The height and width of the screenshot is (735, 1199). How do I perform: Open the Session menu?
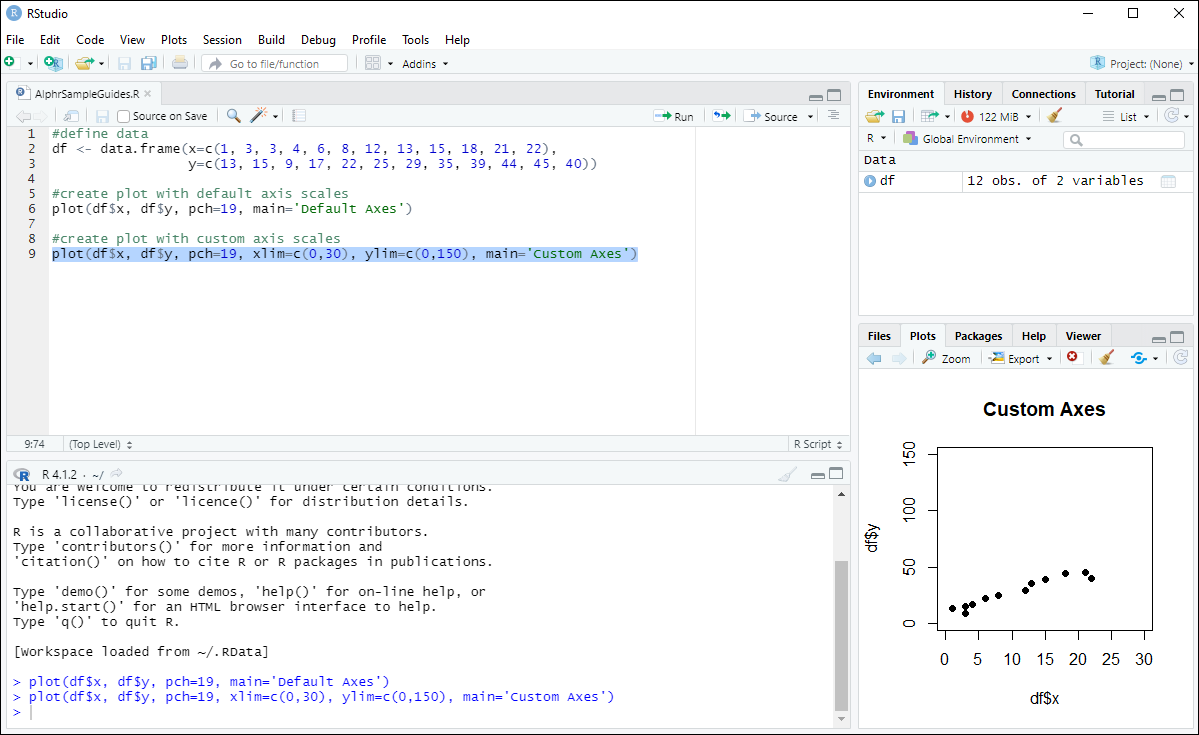tap(222, 40)
